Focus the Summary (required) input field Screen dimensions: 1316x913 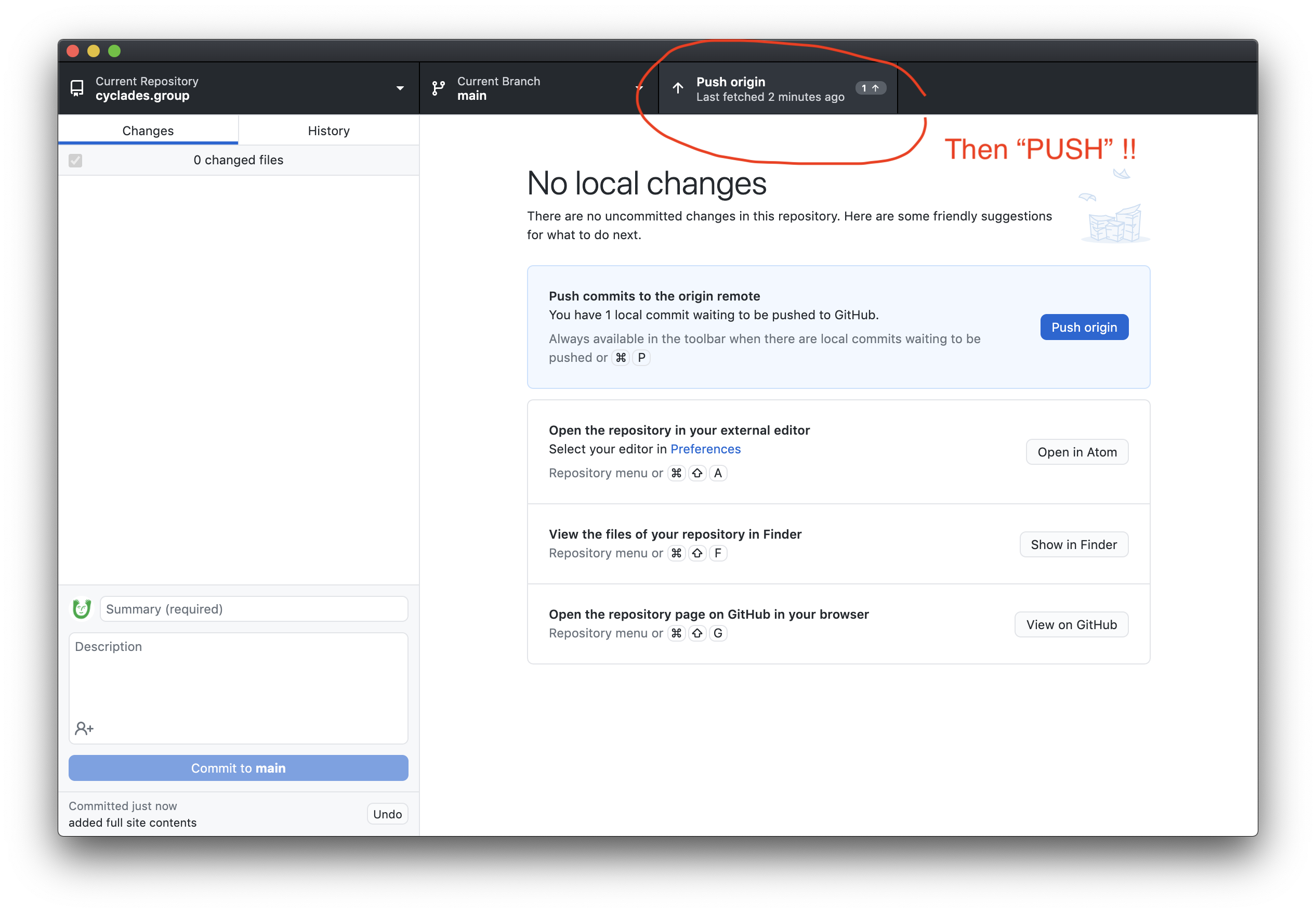pyautogui.click(x=254, y=609)
